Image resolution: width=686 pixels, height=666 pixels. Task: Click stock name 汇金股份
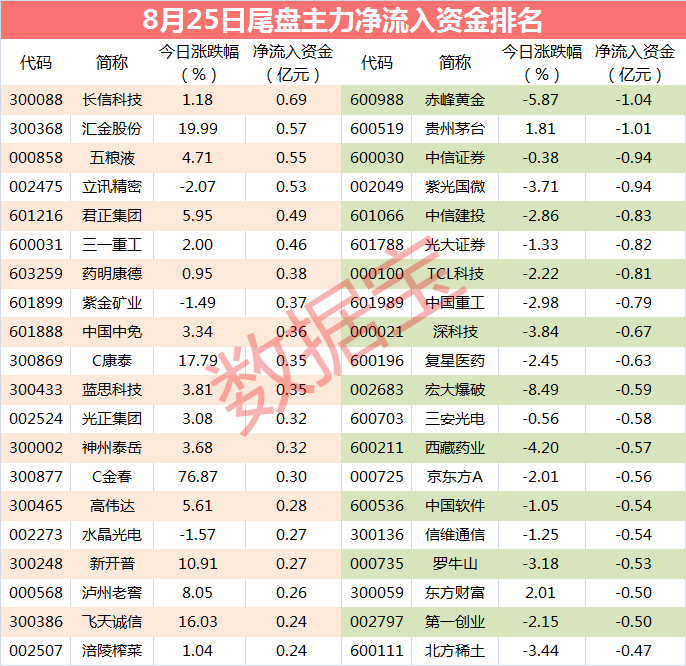tap(112, 129)
